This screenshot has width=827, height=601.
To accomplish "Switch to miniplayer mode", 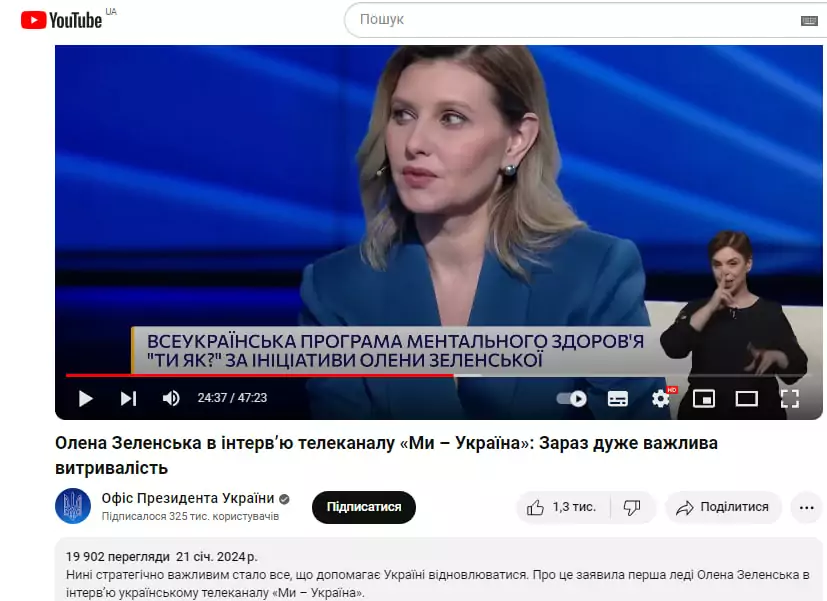I will pos(704,398).
